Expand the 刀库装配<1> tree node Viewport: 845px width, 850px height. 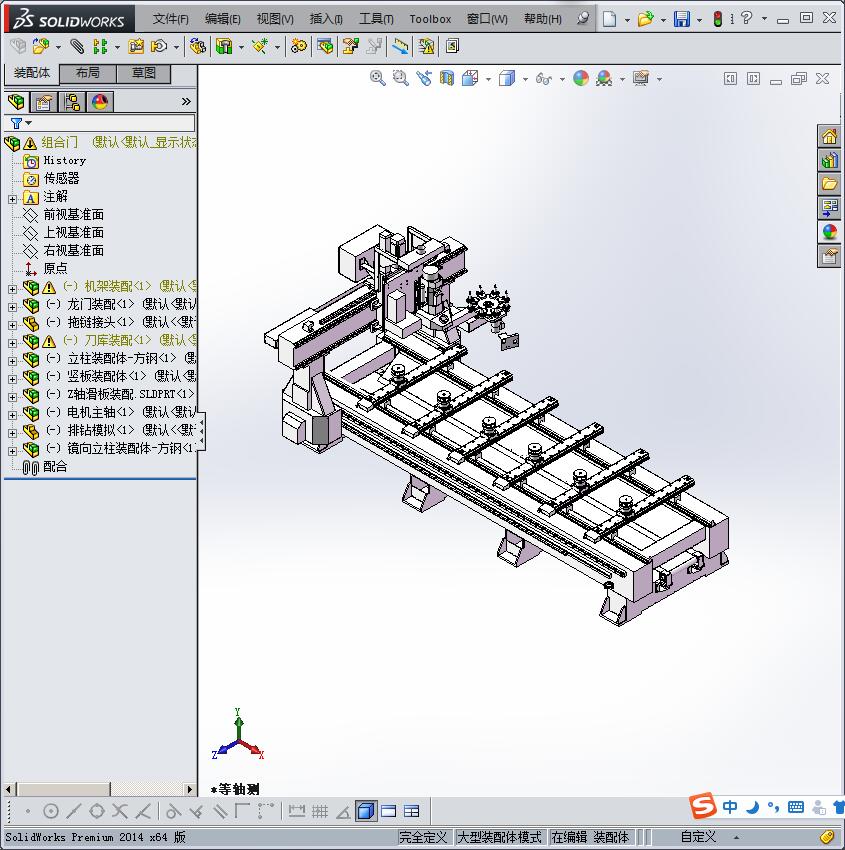click(12, 343)
